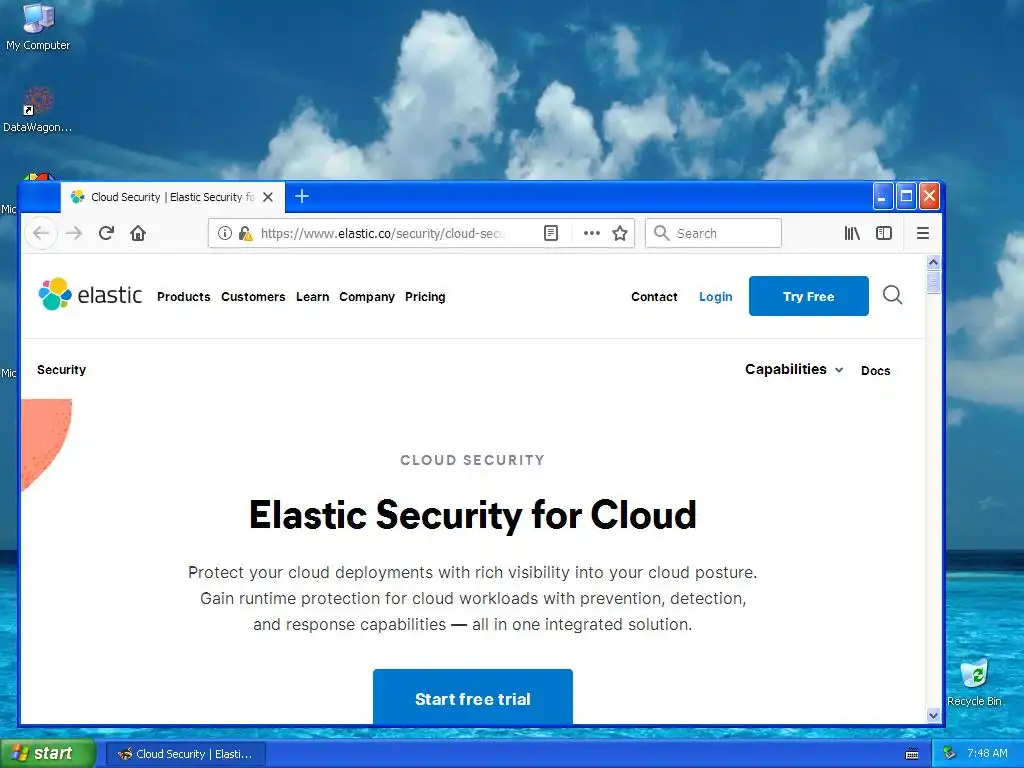
Task: Expand the Capabilities dropdown
Action: coord(794,370)
